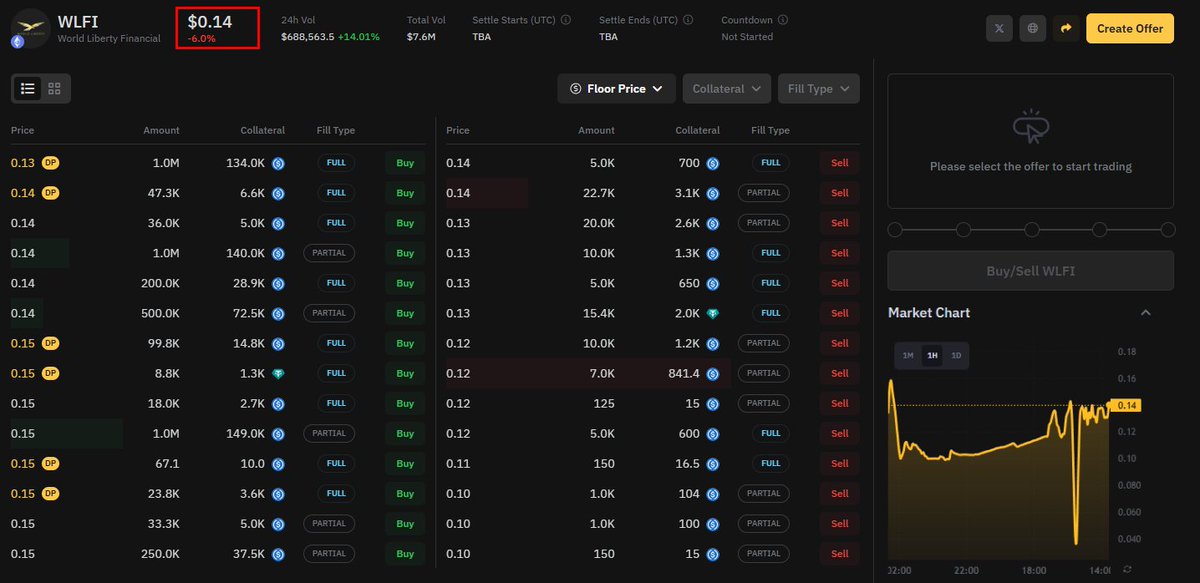Click USDC icon next to 134.0K collateral
The height and width of the screenshot is (583, 1200).
(x=278, y=163)
